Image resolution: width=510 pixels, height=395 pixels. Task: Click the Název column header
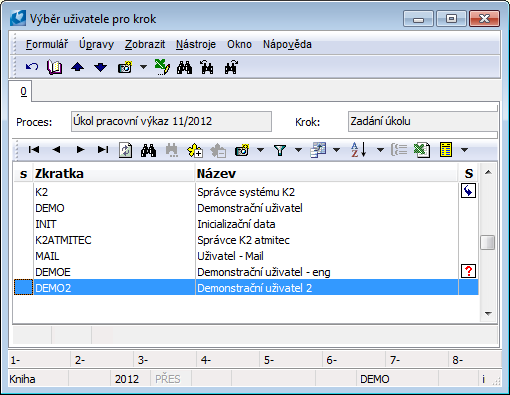point(327,174)
